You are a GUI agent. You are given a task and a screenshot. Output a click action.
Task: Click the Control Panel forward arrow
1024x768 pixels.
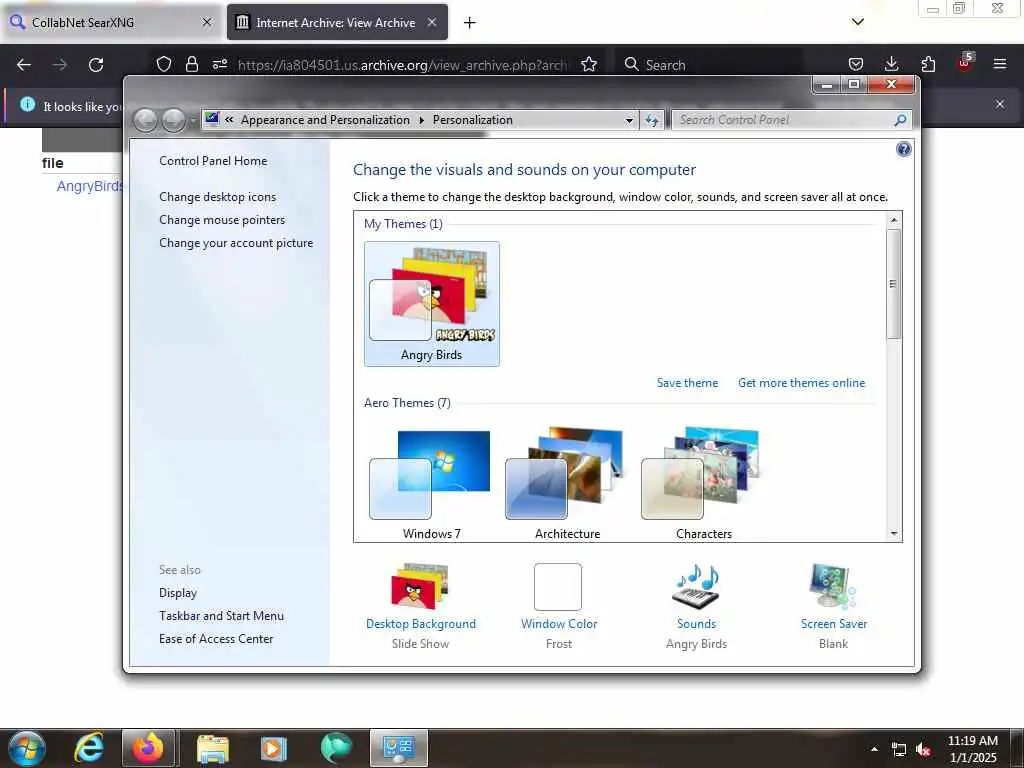pyautogui.click(x=173, y=120)
